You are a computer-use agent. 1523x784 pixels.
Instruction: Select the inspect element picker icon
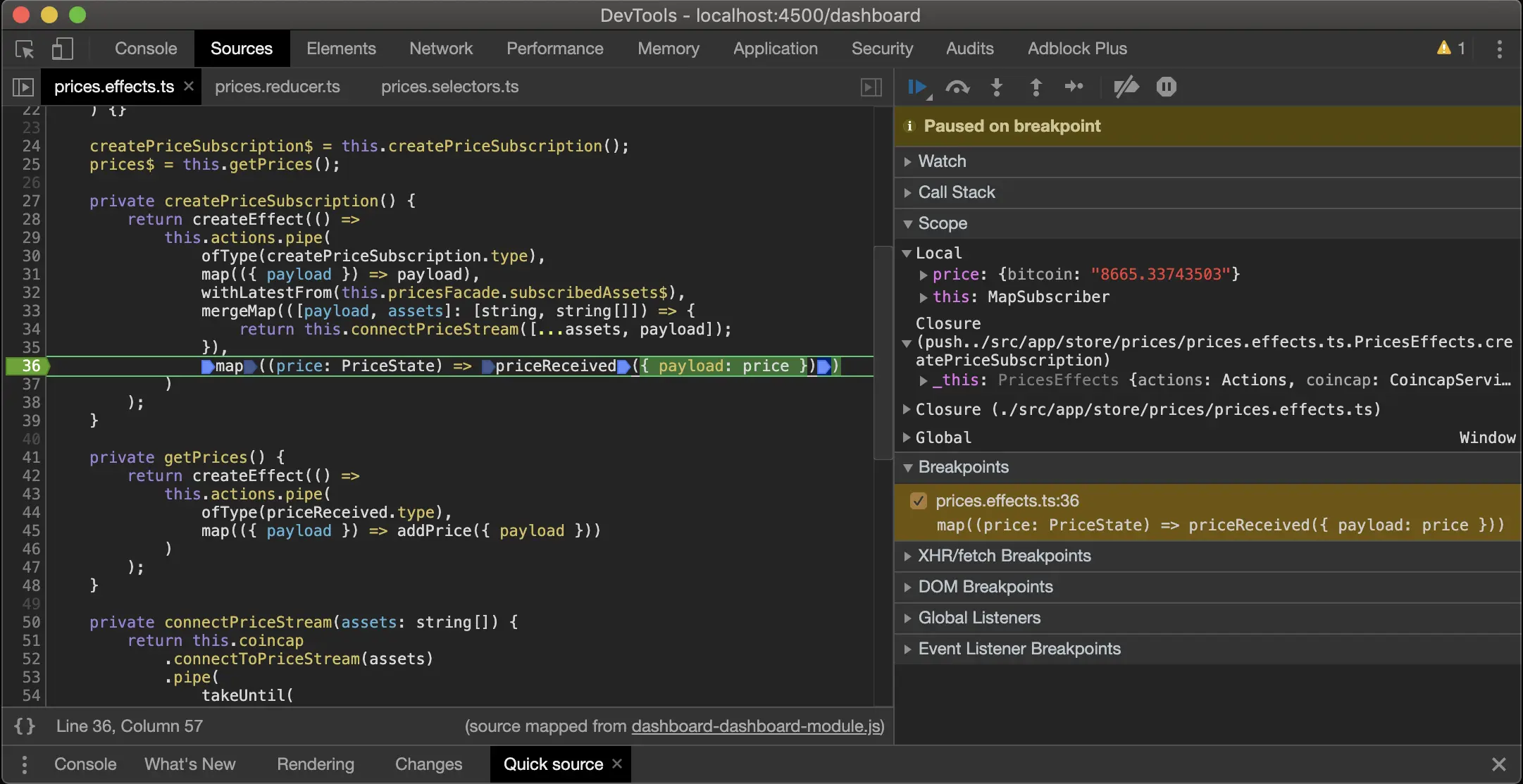(x=25, y=49)
